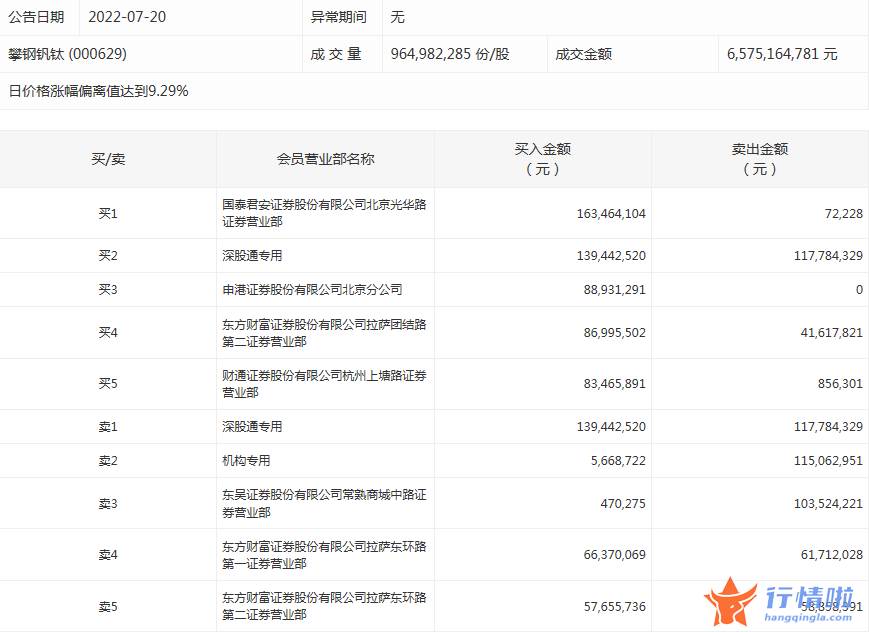
Task: Select the 买5 row label
Action: point(108,384)
